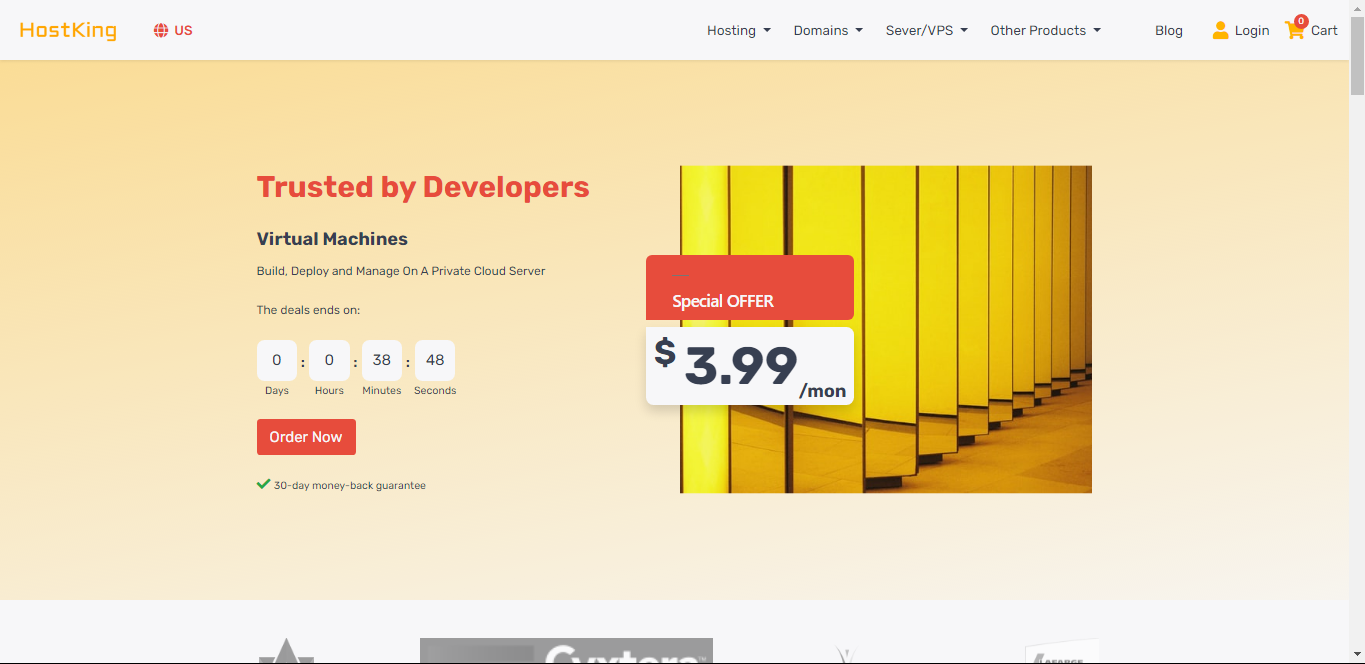The width and height of the screenshot is (1365, 664).
Task: Click the Special OFFER banner
Action: pos(749,288)
